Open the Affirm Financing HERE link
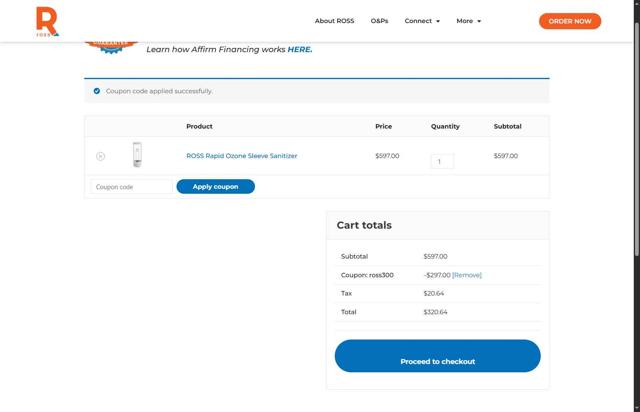The height and width of the screenshot is (412, 640). [x=300, y=49]
